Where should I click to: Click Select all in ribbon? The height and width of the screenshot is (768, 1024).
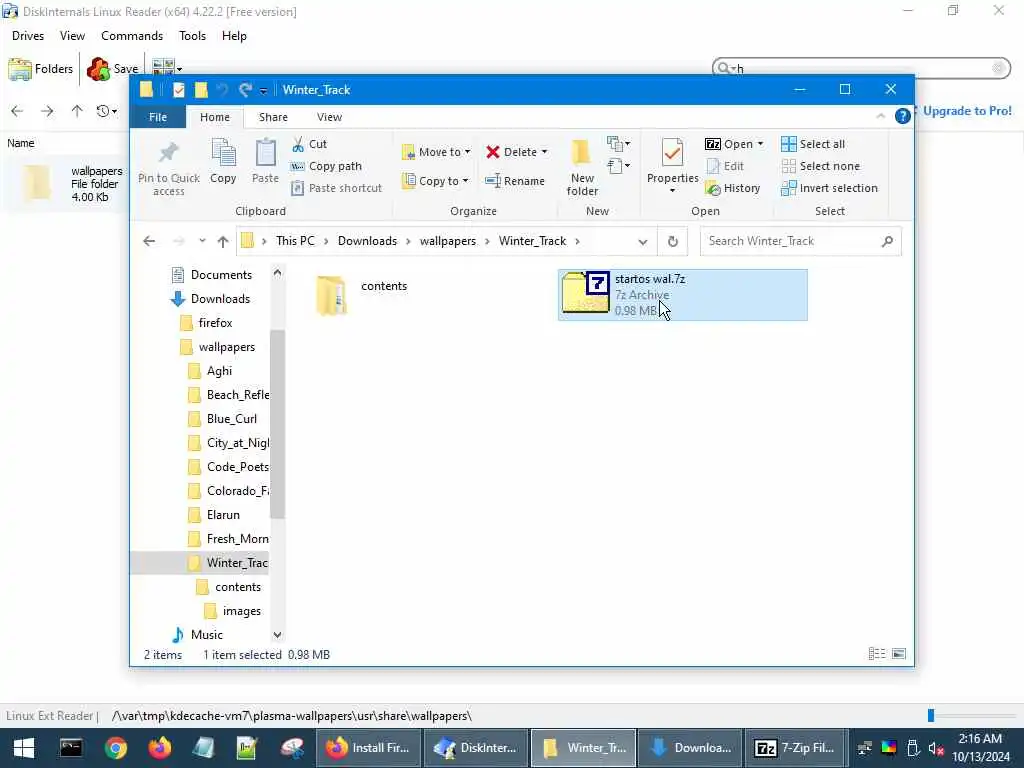pos(813,144)
